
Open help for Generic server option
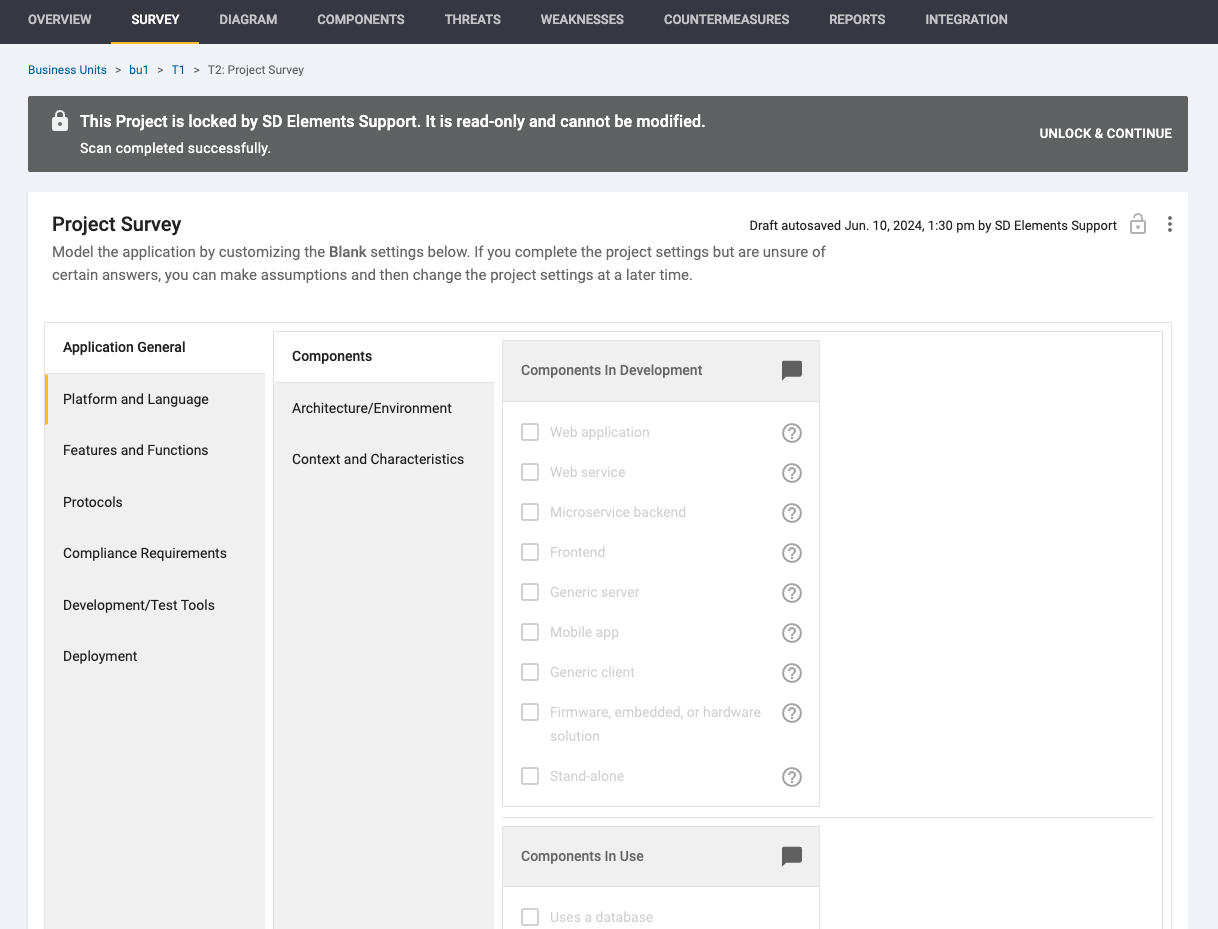pyautogui.click(x=791, y=593)
